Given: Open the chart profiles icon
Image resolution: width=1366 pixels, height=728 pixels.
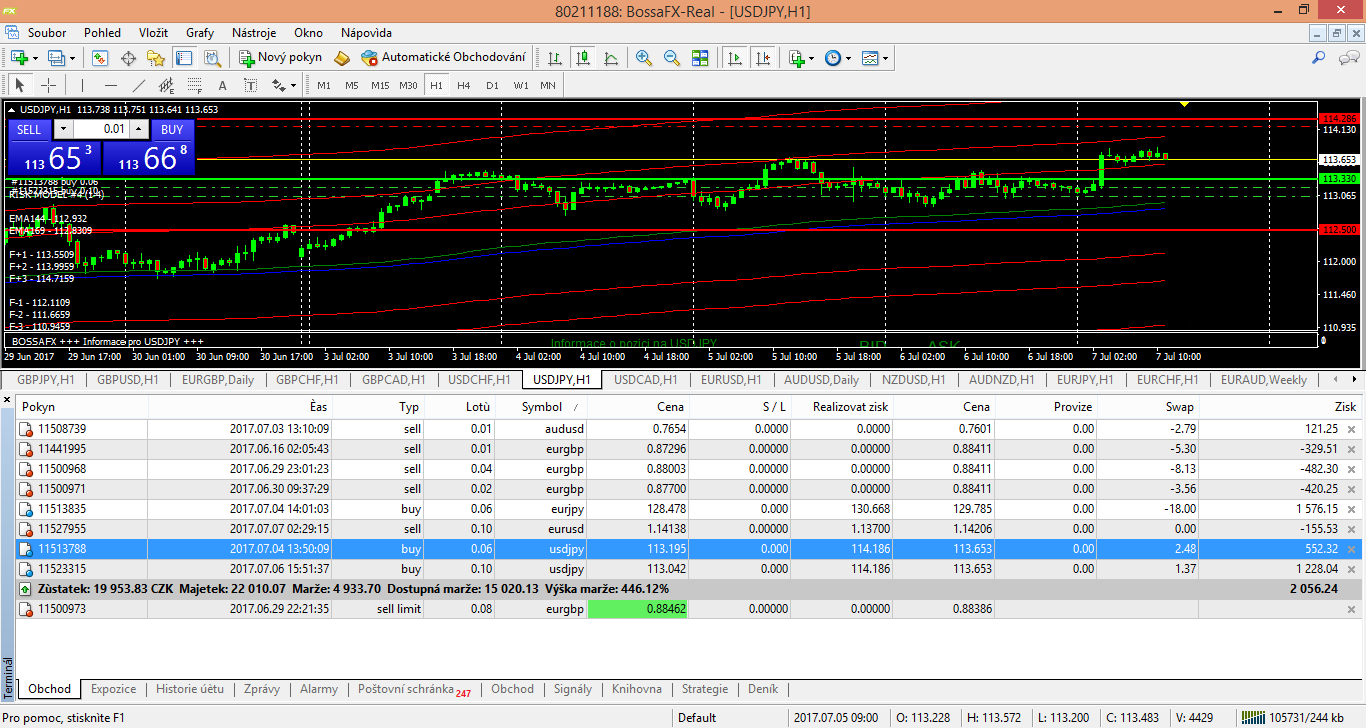Looking at the screenshot, I should 56,58.
